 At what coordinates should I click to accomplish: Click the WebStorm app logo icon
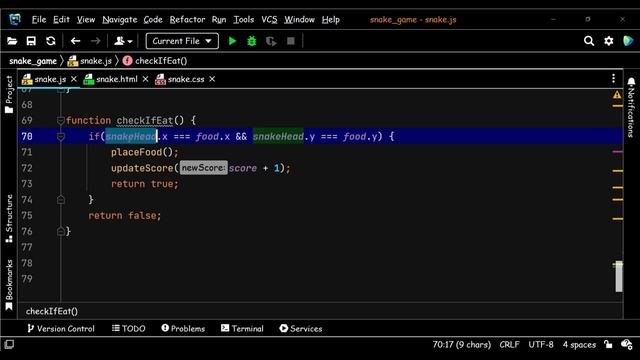(x=15, y=19)
